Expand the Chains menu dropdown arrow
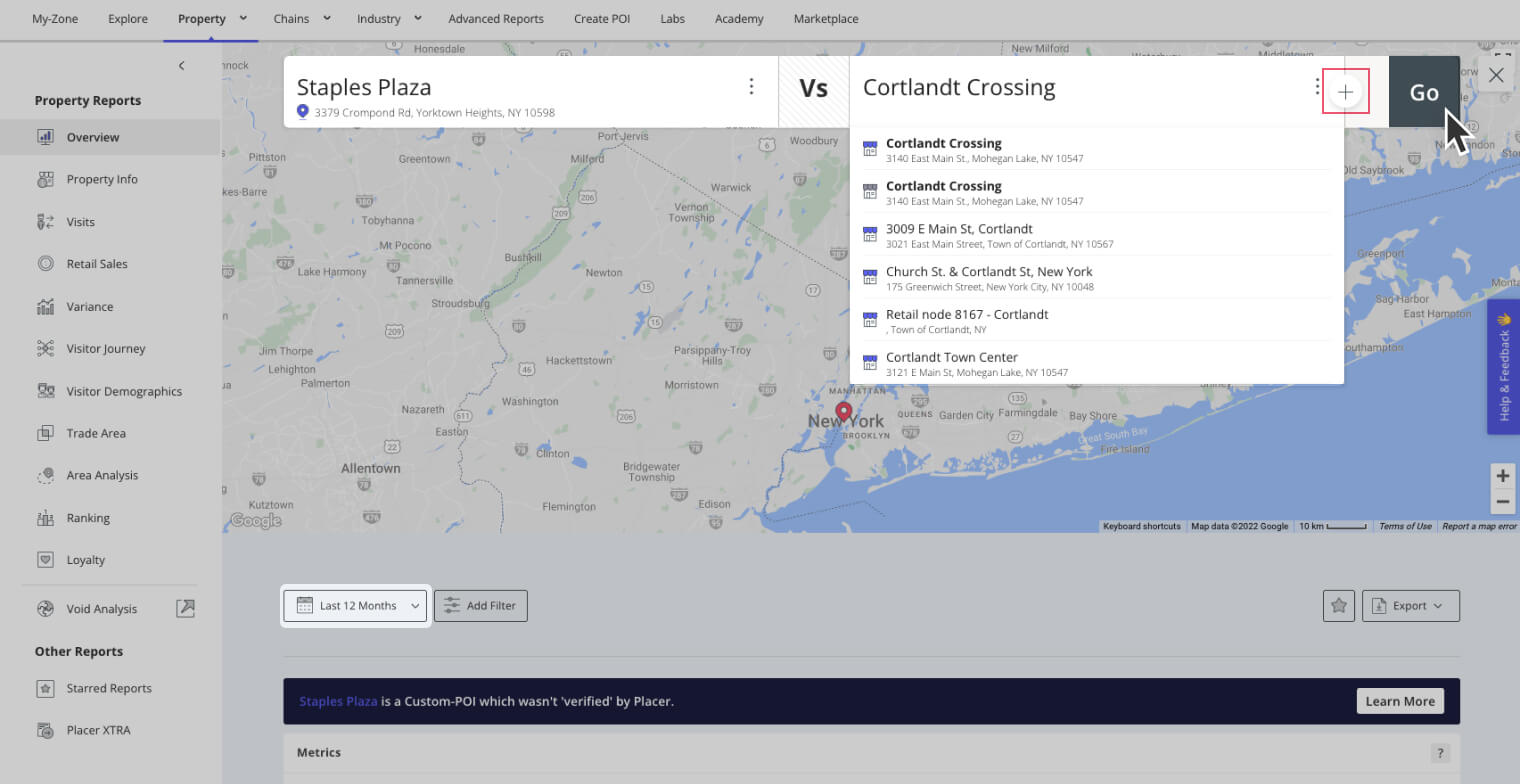 pyautogui.click(x=327, y=18)
